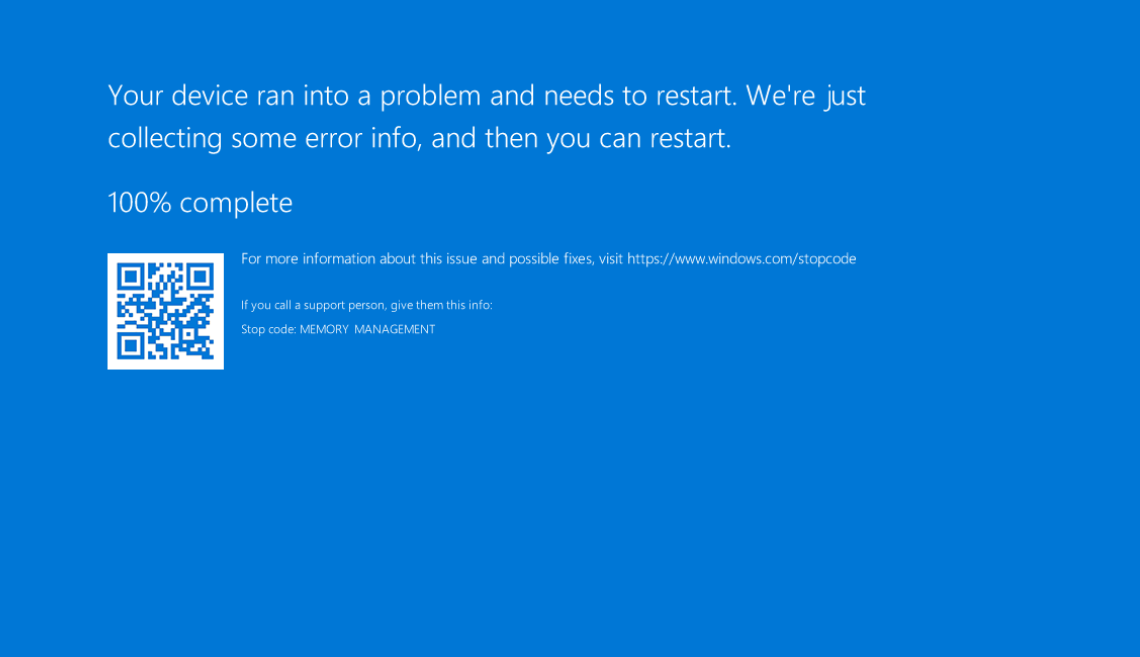This screenshot has height=657, width=1140.
Task: Open the windows.com/stopcode link
Action: pyautogui.click(x=741, y=259)
